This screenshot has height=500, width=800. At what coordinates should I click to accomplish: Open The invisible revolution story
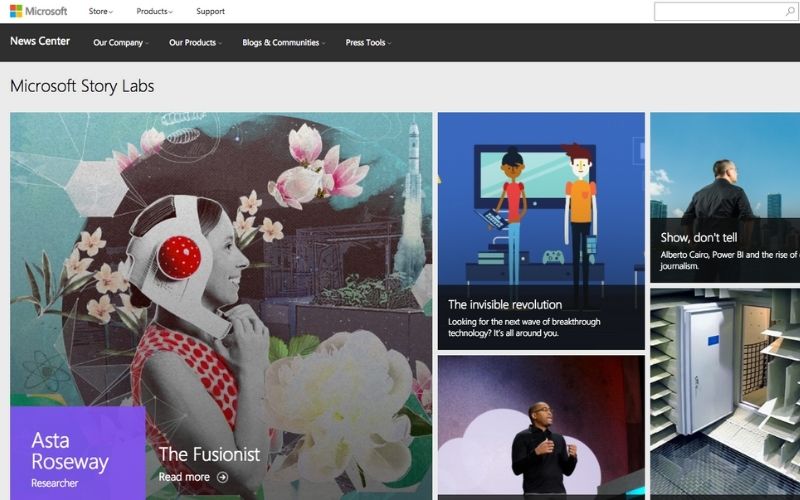point(505,305)
